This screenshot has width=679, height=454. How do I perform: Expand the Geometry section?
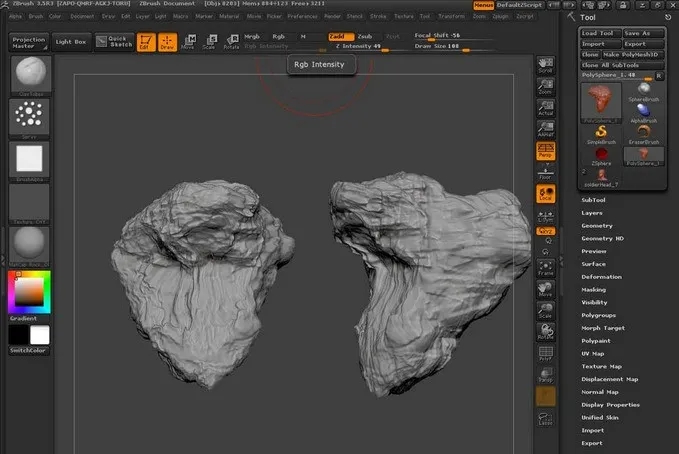597,226
